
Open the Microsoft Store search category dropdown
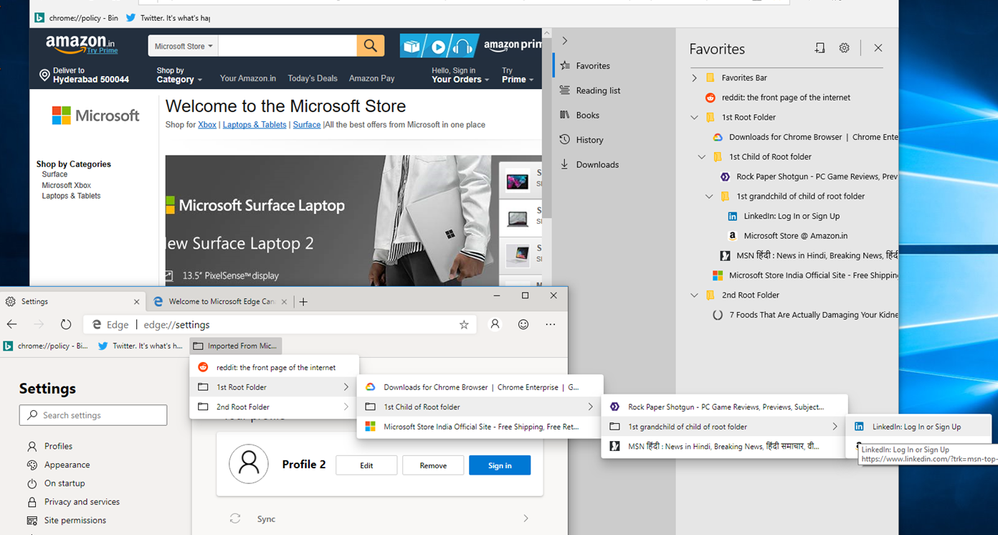183,46
